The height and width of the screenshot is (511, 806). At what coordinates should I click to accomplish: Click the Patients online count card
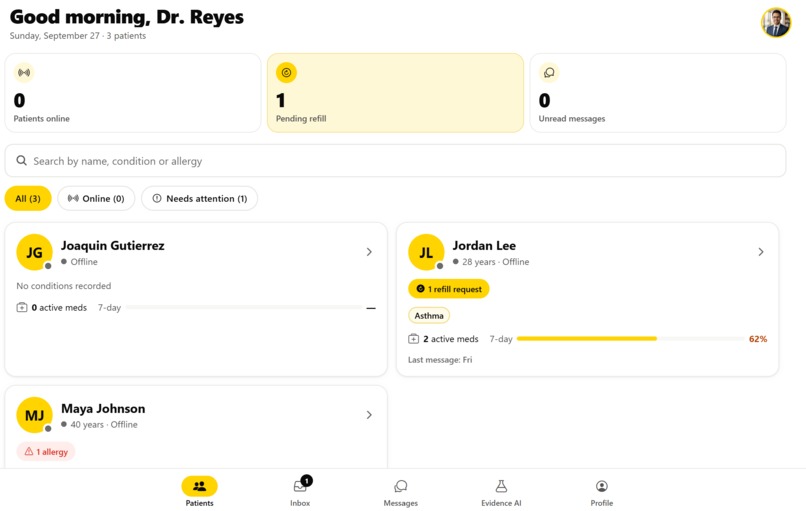[133, 93]
